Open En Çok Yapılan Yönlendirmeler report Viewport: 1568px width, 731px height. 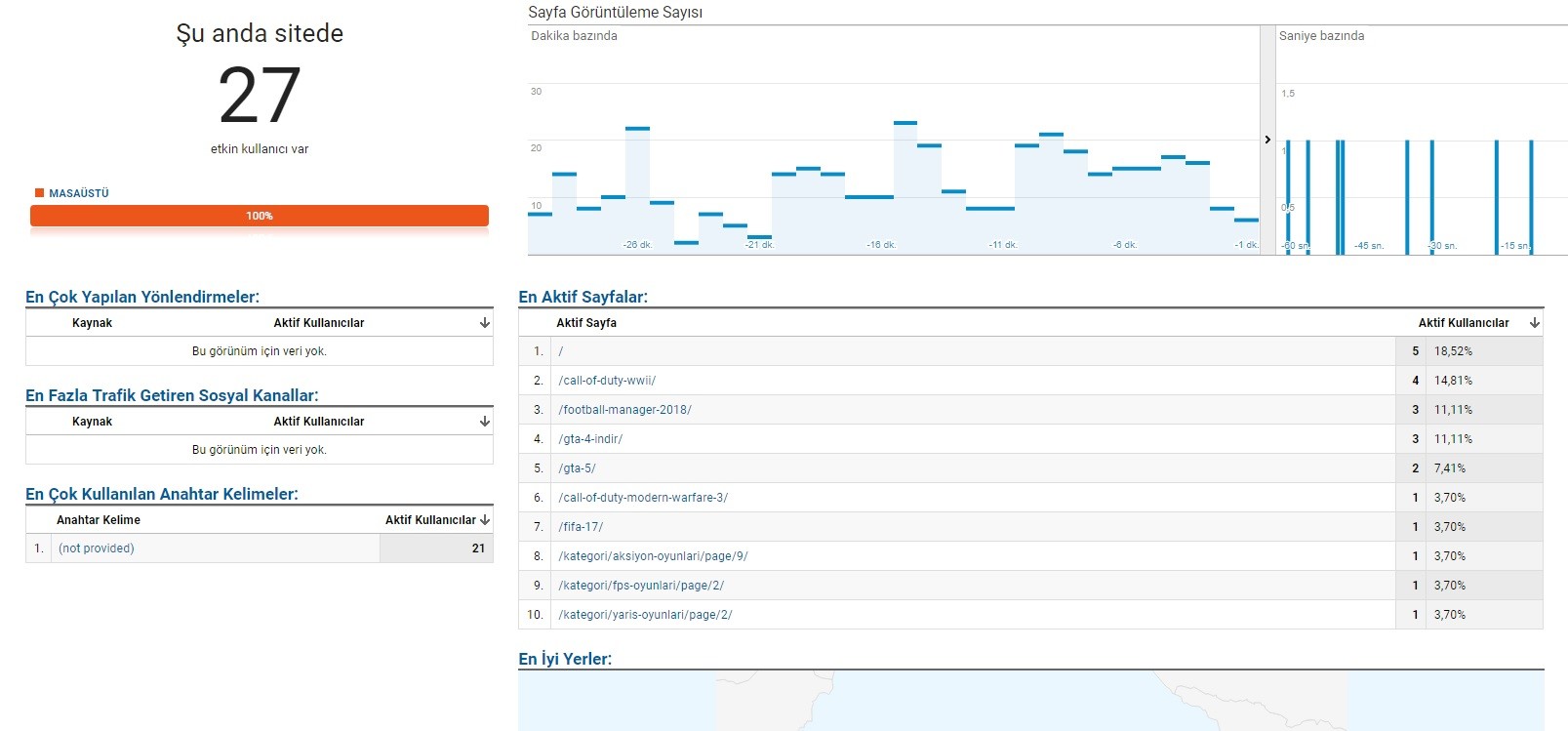(142, 297)
